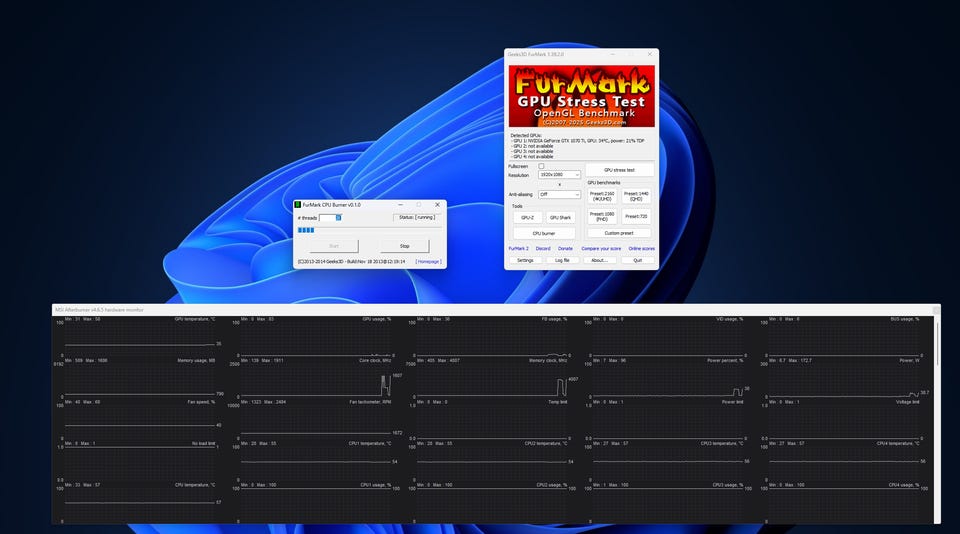Click the greyed-out Start button in CPU Burner

pos(334,246)
